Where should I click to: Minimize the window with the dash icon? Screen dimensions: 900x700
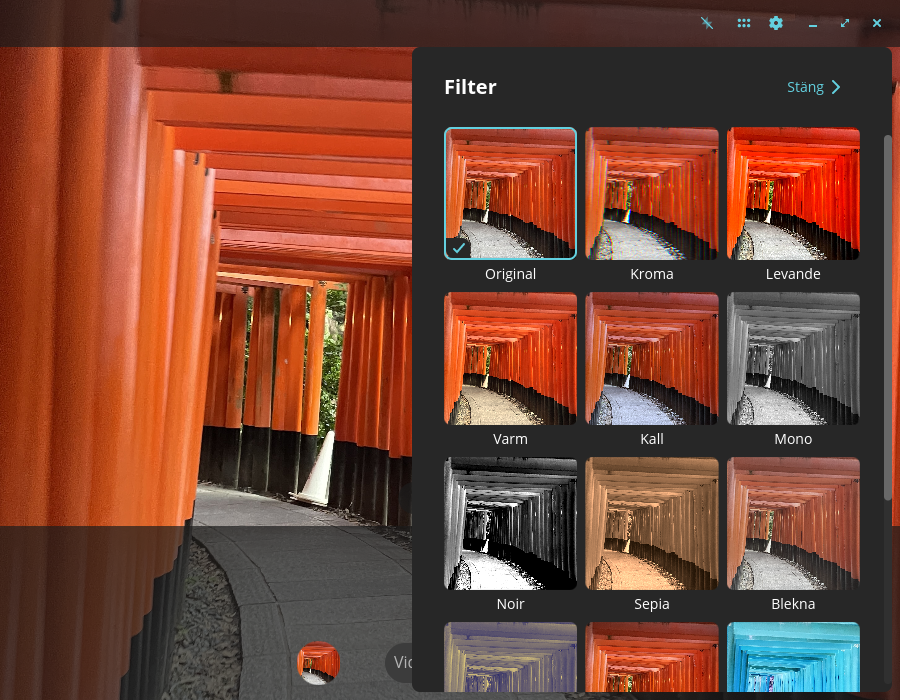[813, 25]
